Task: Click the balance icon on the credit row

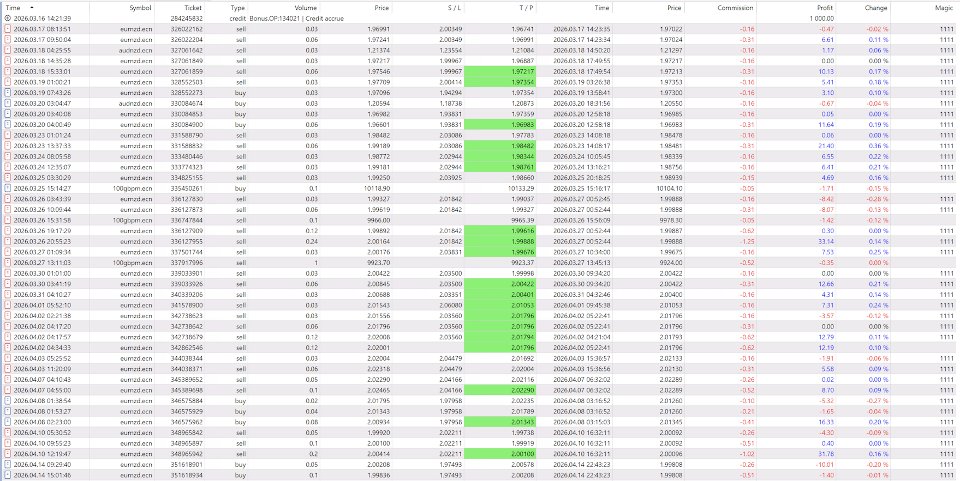Action: [7, 18]
